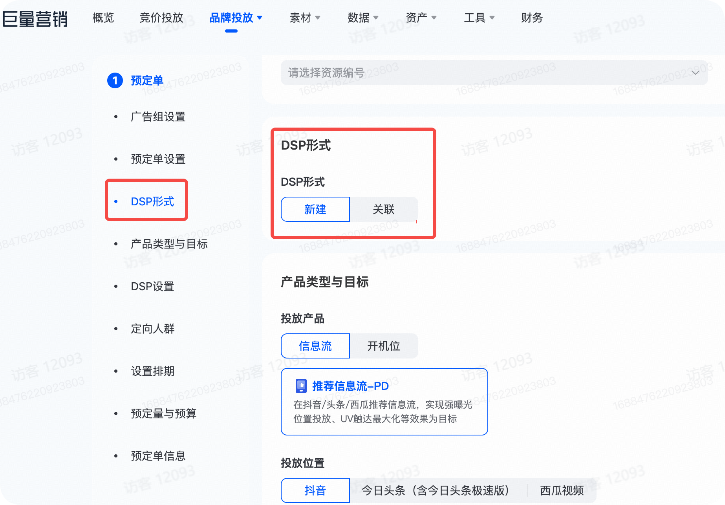Open the 请选择资源编号 dropdown
The image size is (725, 505).
[494, 73]
